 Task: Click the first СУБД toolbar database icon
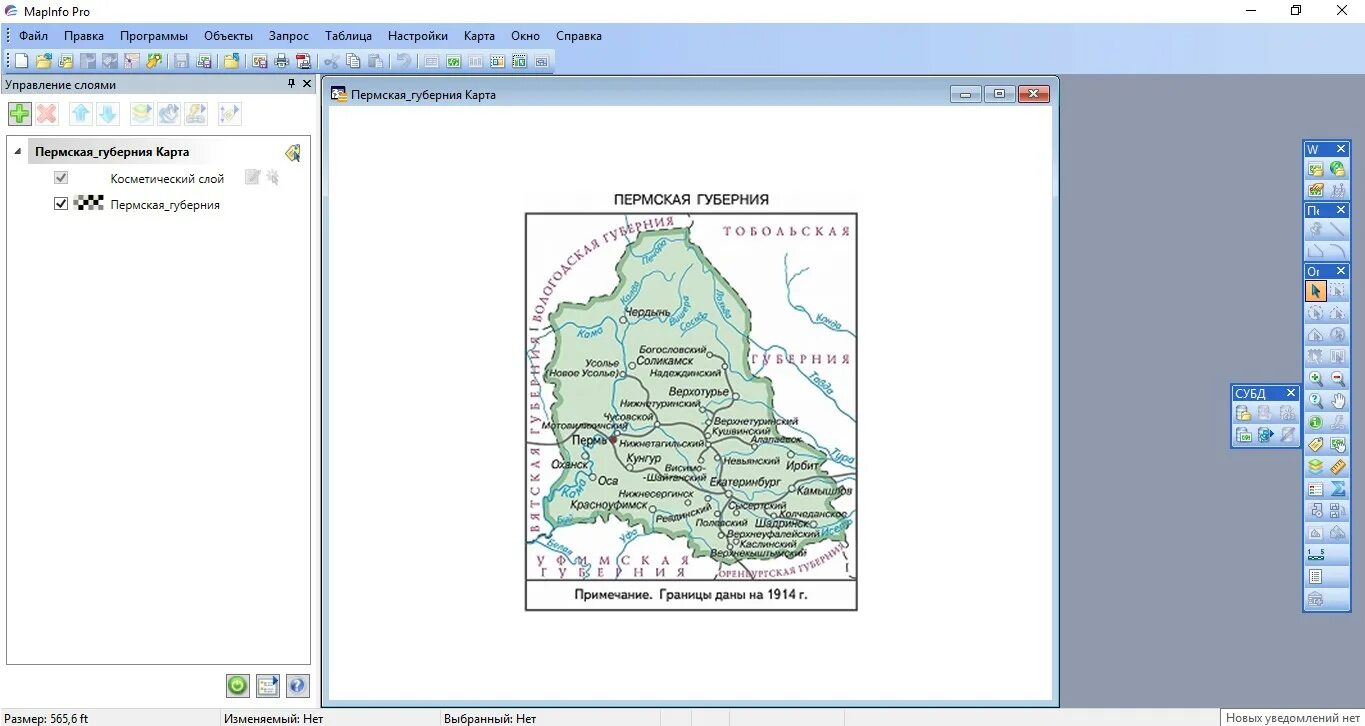pyautogui.click(x=1243, y=413)
